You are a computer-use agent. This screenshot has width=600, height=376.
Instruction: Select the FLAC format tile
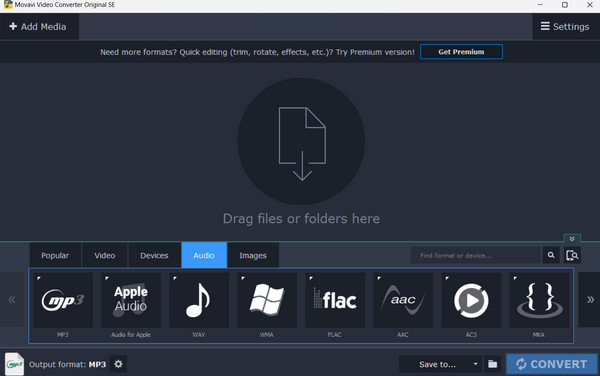pos(335,300)
